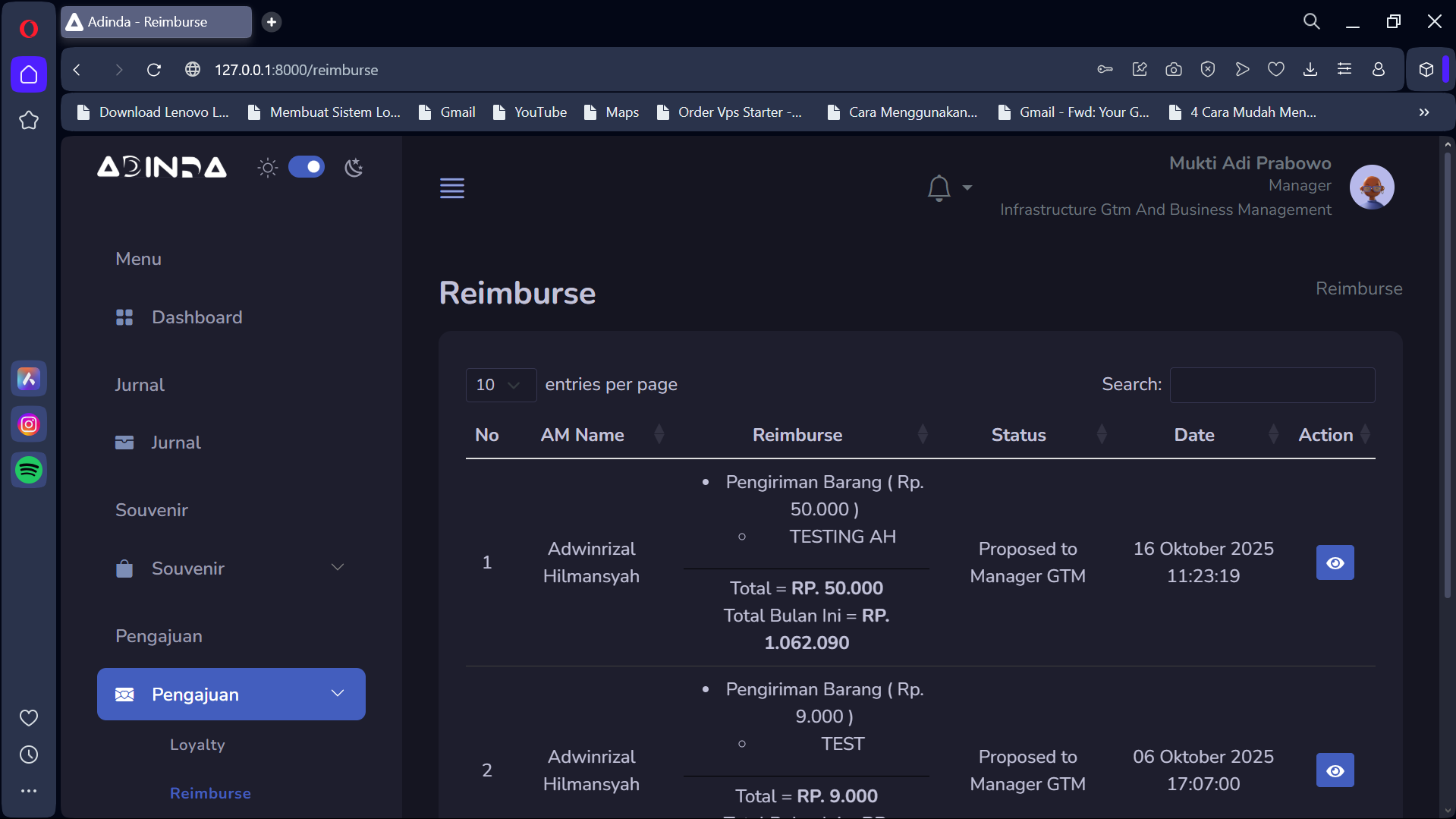
Task: Click the browser reload icon
Action: pyautogui.click(x=154, y=70)
